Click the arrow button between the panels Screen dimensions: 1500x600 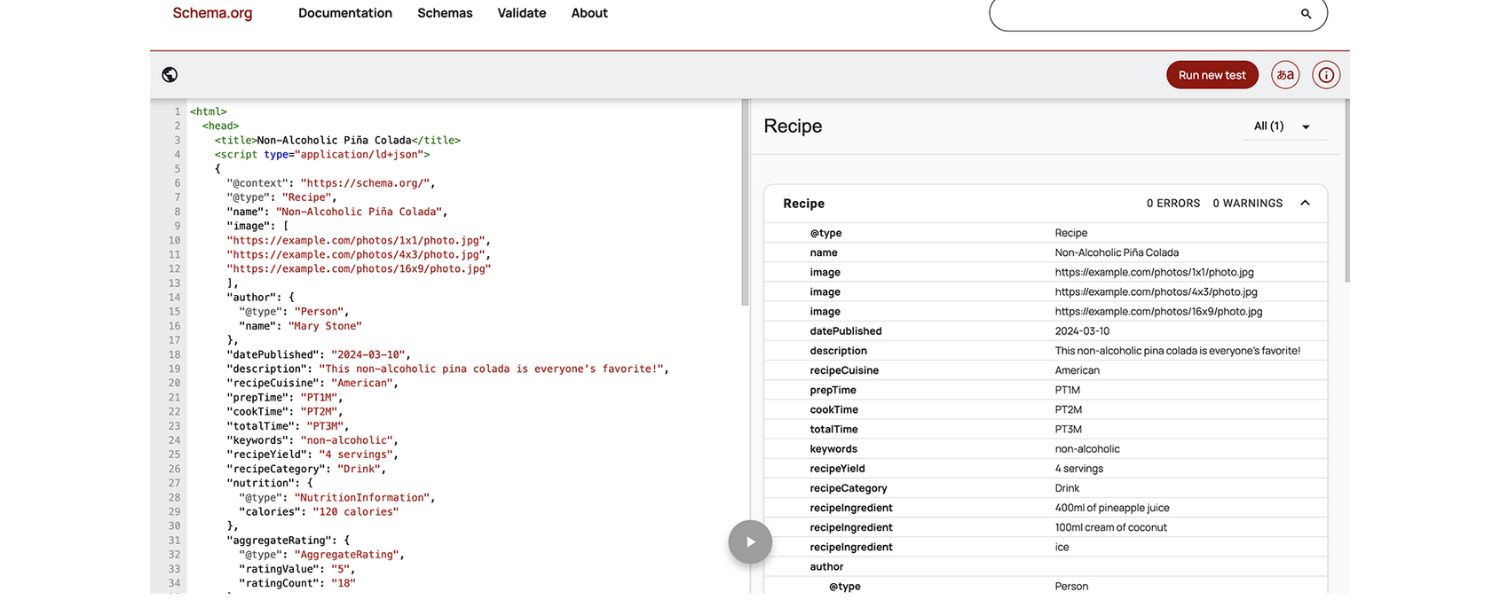point(750,541)
